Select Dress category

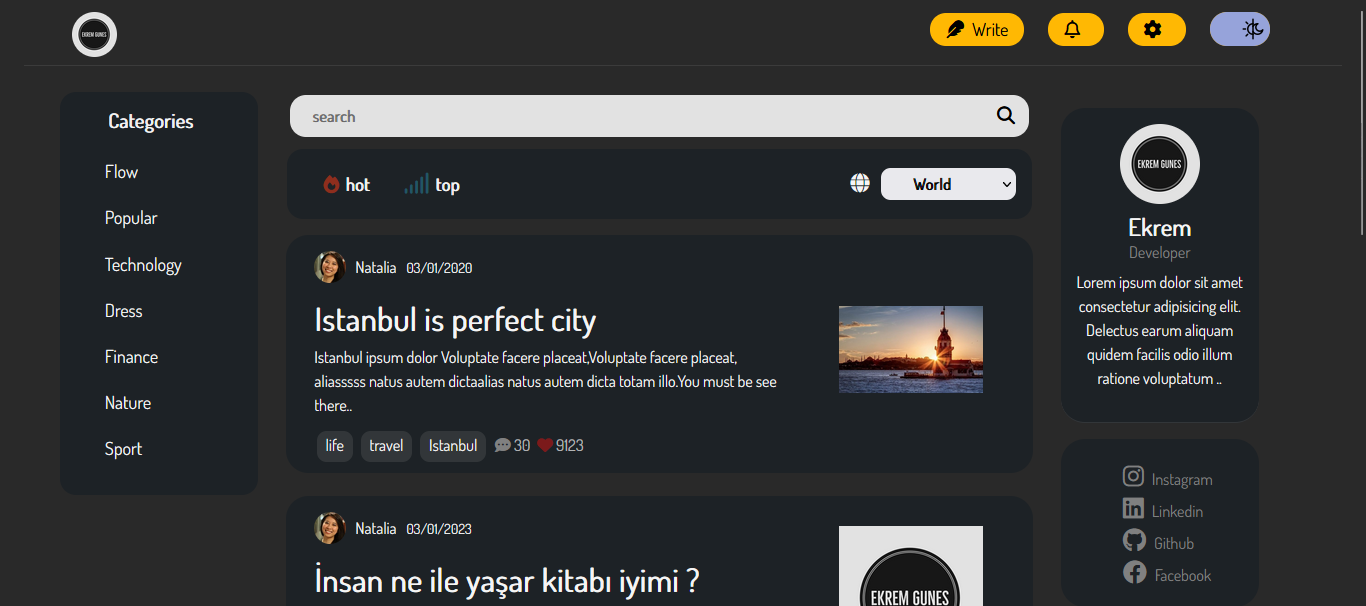click(x=123, y=311)
